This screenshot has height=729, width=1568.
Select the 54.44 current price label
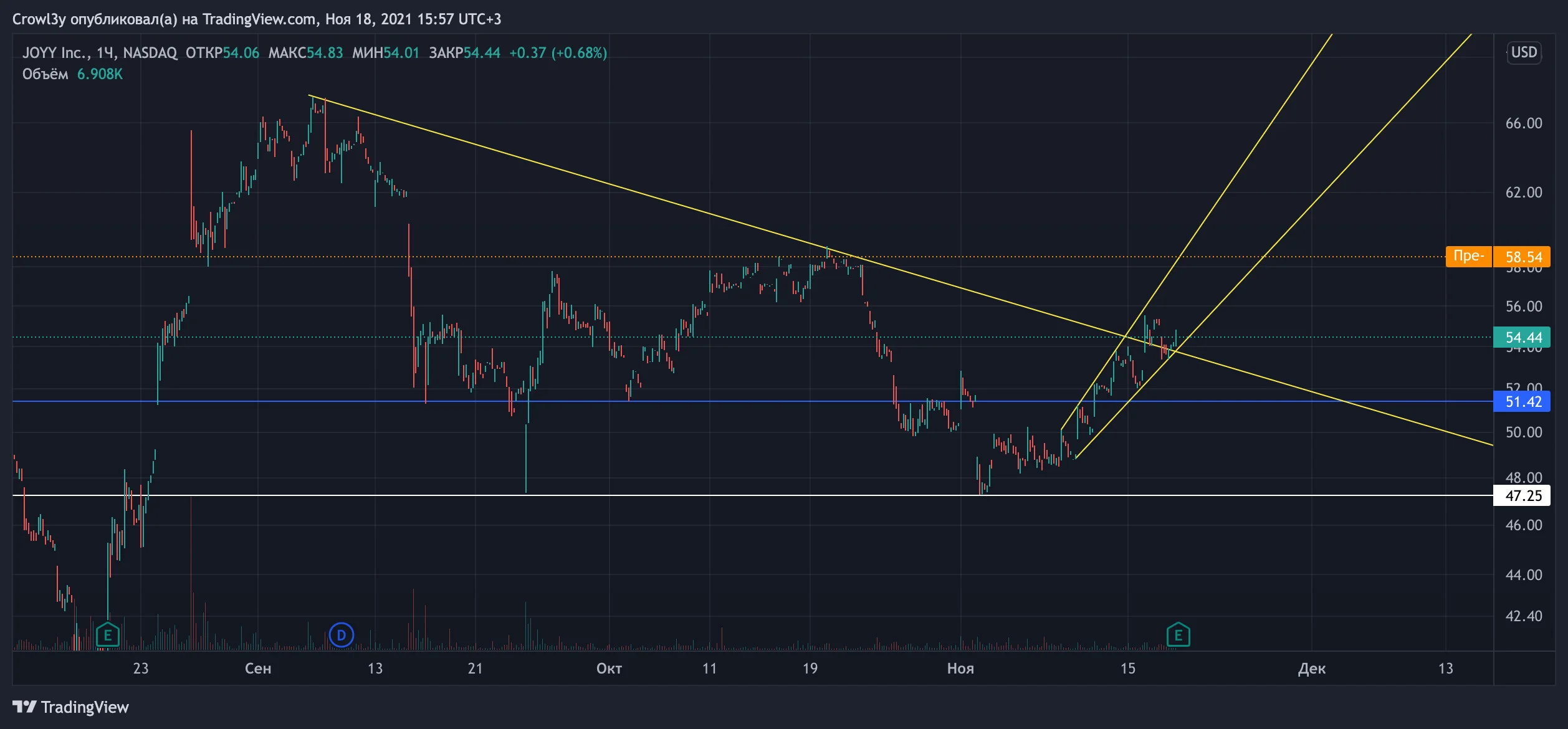pos(1521,337)
